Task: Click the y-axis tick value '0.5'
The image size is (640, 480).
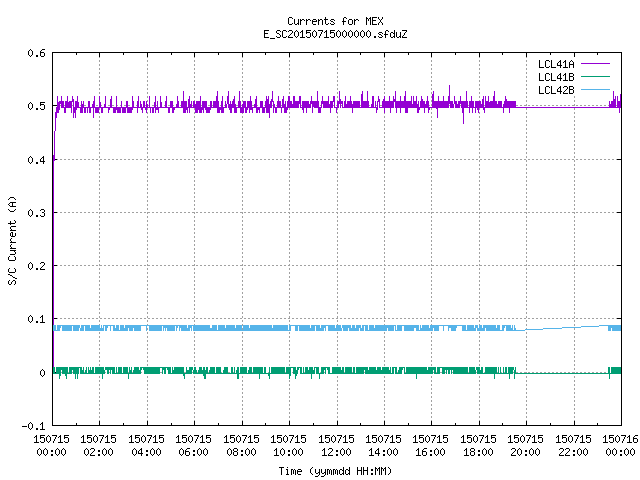Action: point(36,106)
